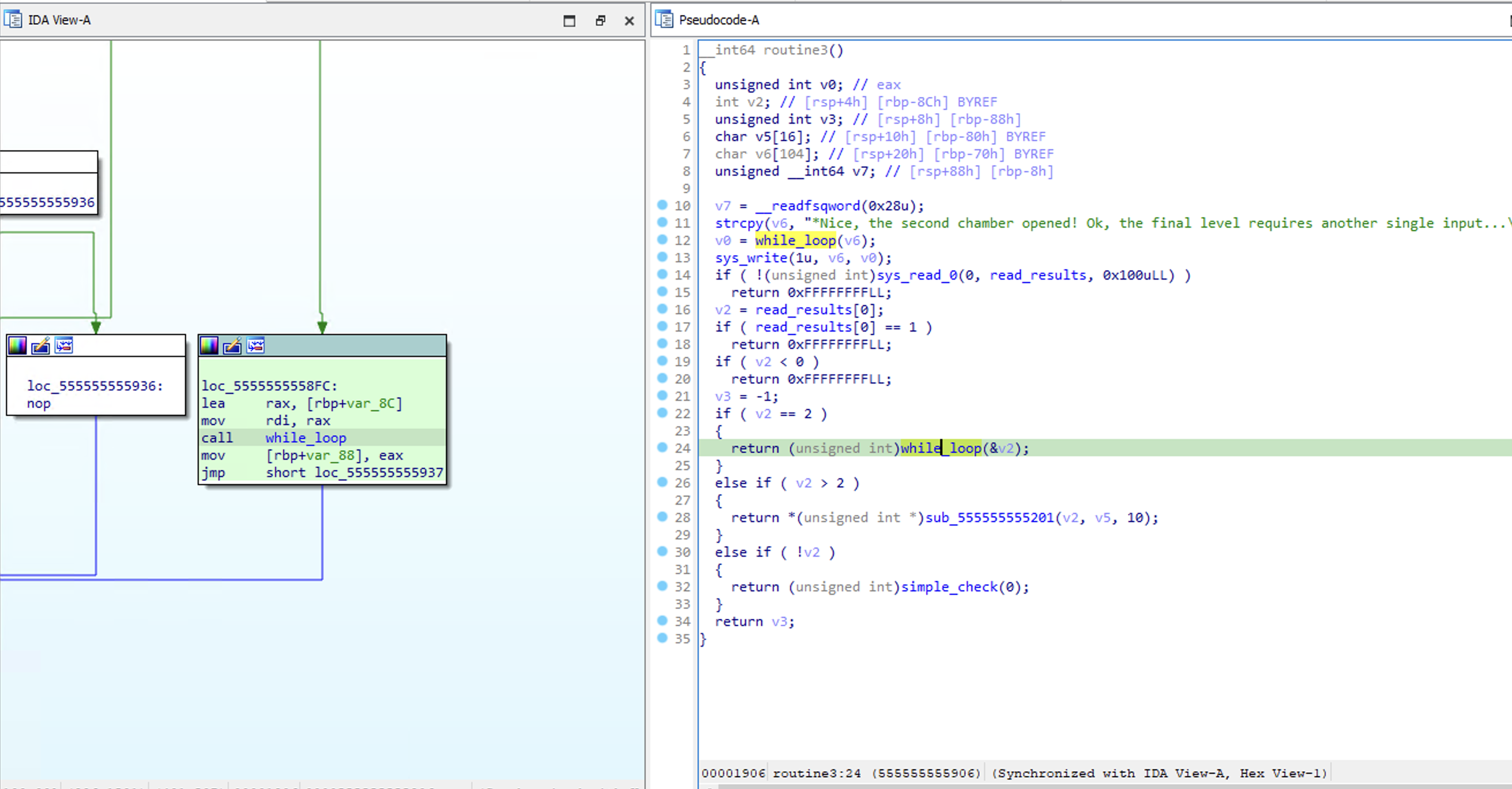Click 'return v3;' on line 34
This screenshot has height=789, width=1512.
coord(755,621)
